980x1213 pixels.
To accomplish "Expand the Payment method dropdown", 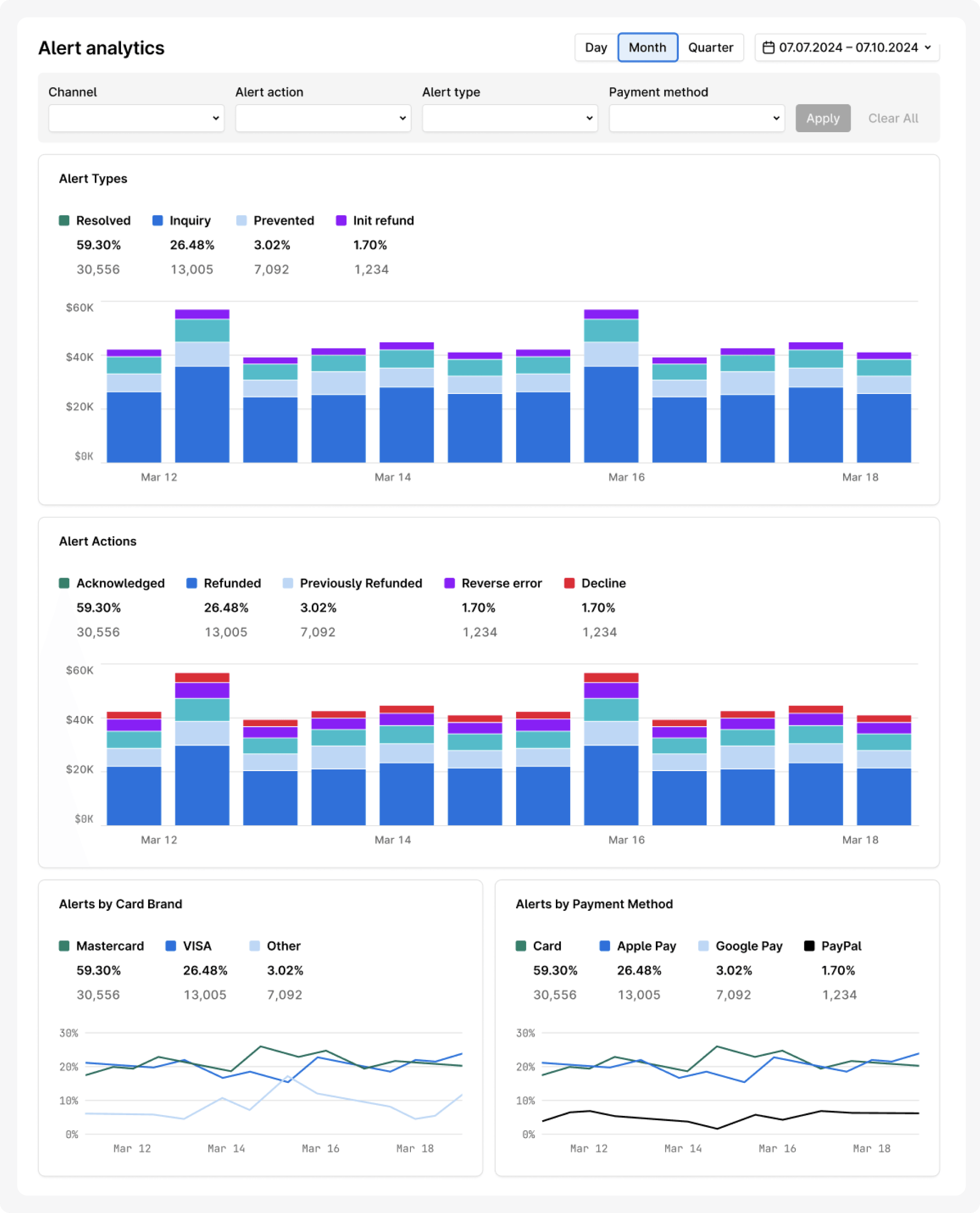I will [696, 118].
